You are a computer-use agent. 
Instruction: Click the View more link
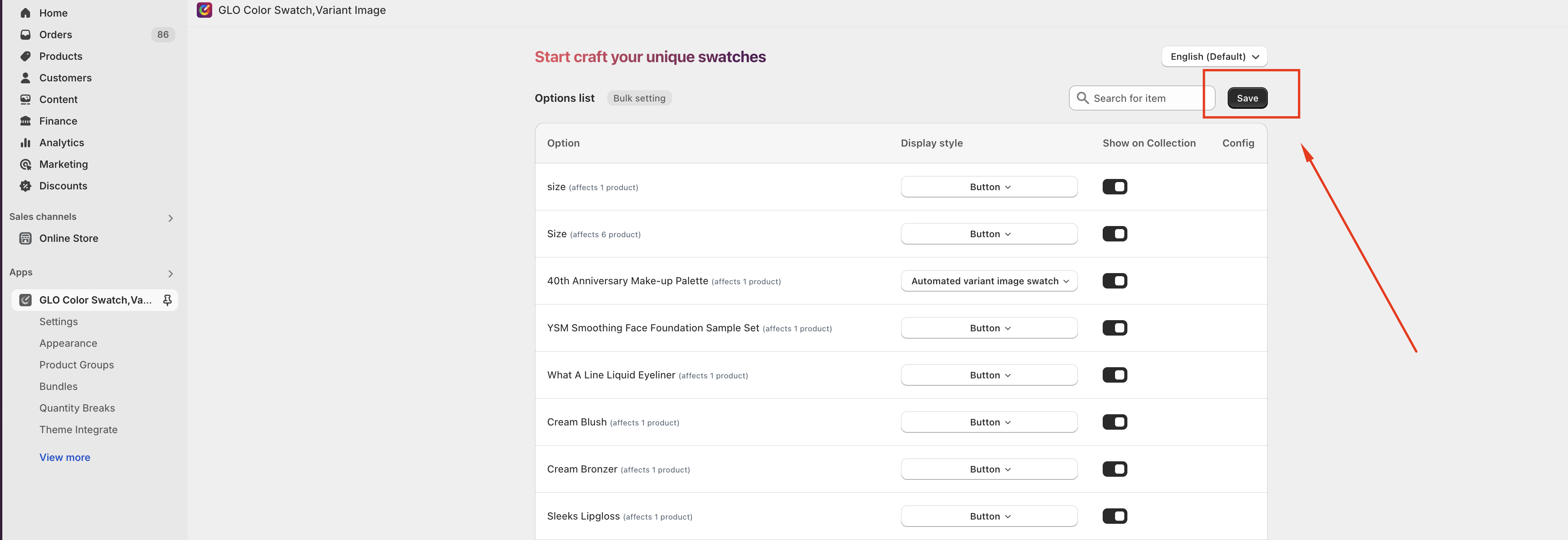64,457
